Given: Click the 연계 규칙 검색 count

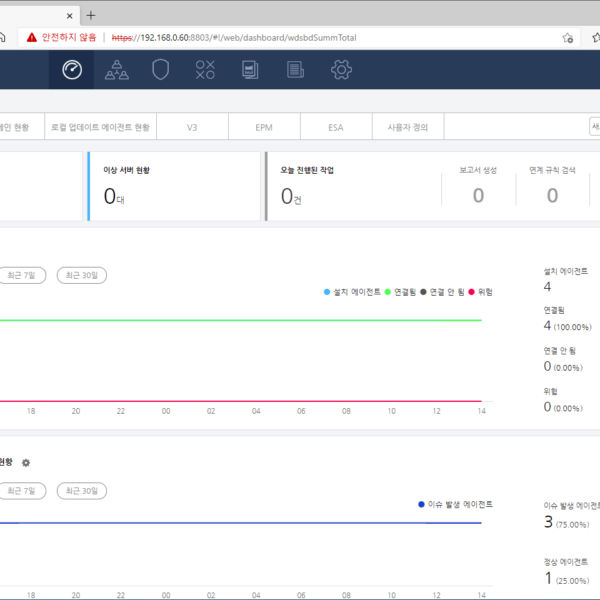Looking at the screenshot, I should (552, 195).
